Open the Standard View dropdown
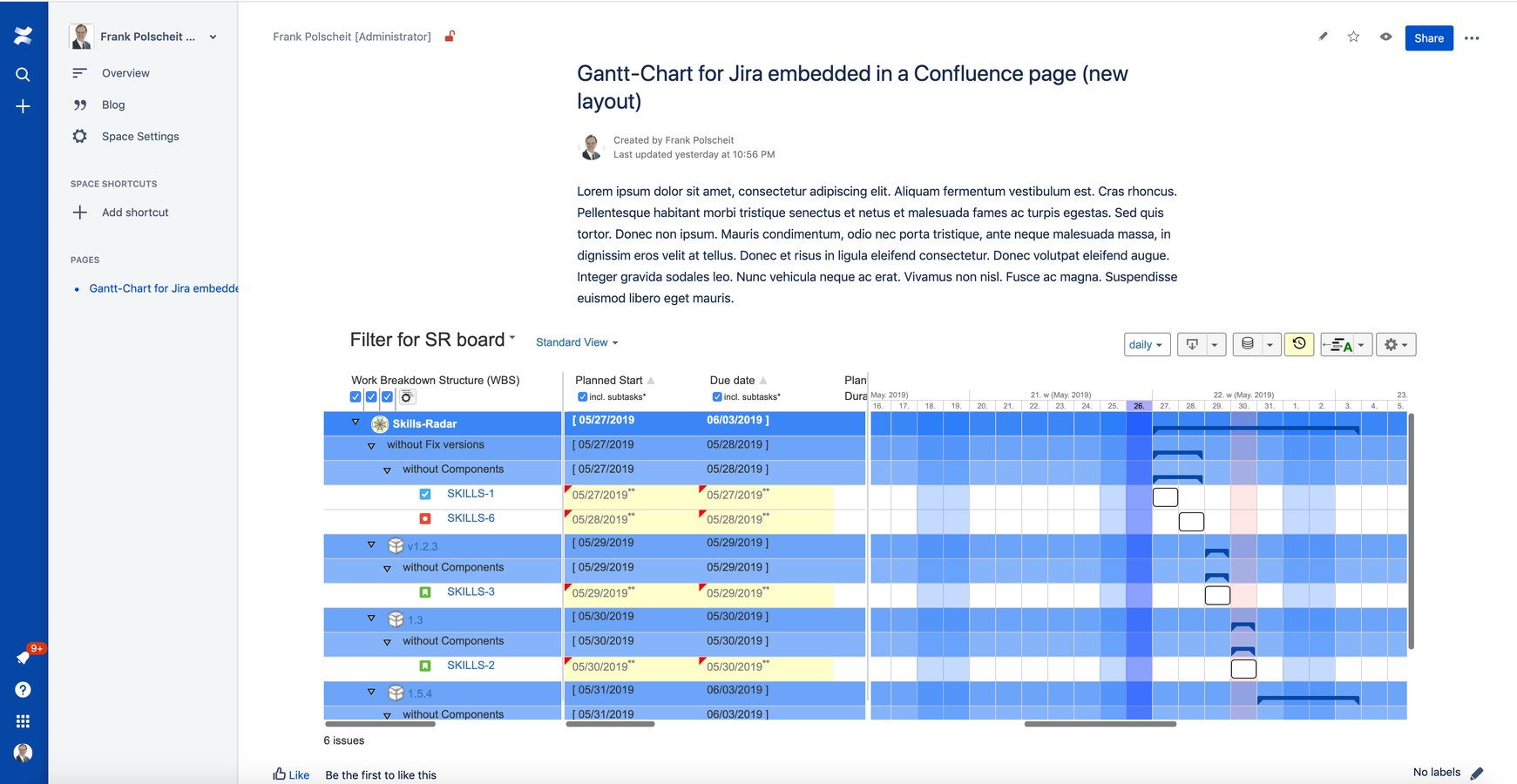This screenshot has height=784, width=1517. click(x=577, y=342)
